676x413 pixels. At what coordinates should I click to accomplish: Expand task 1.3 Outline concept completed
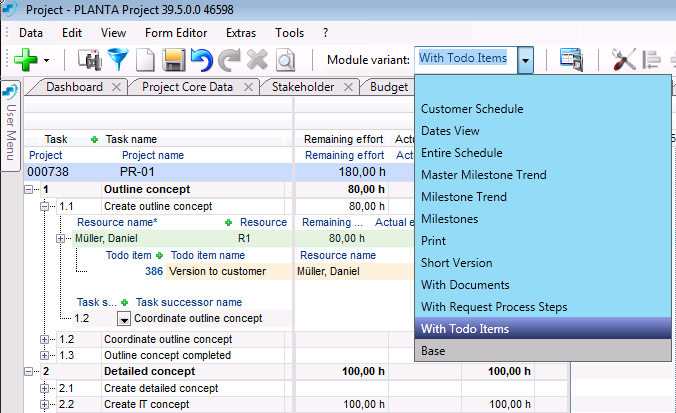[x=44, y=355]
